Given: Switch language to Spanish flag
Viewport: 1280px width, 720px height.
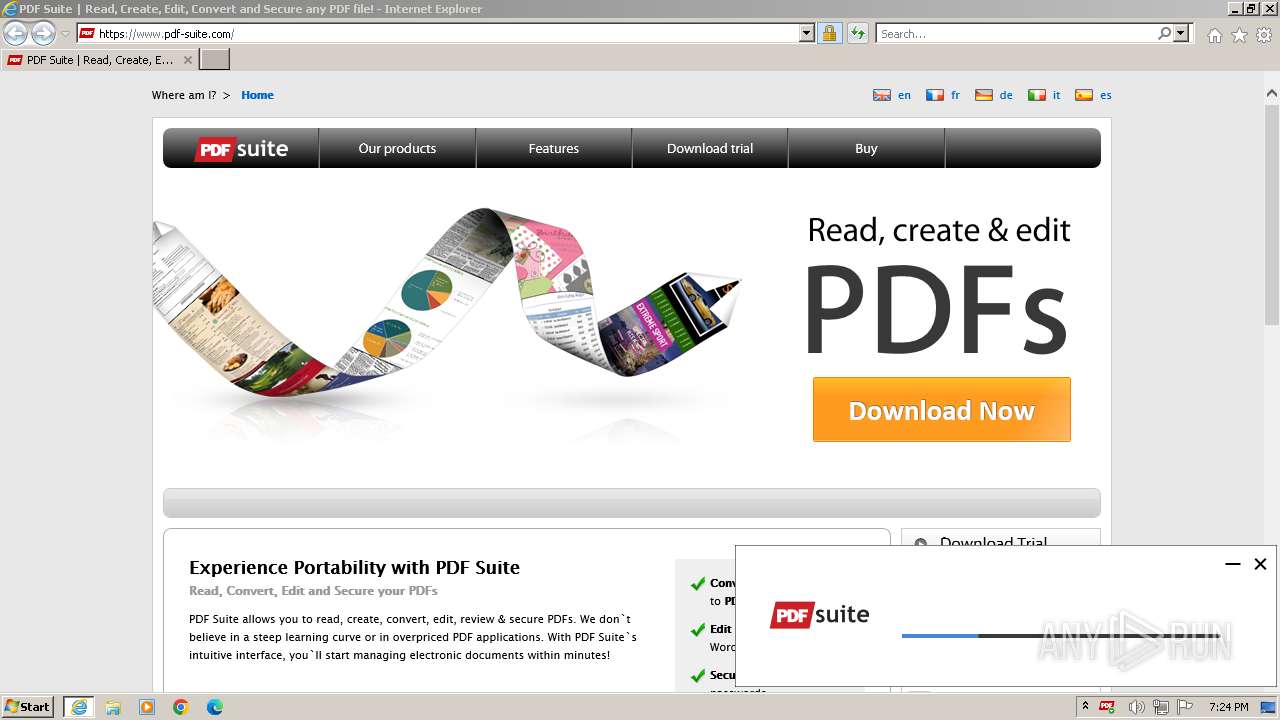Looking at the screenshot, I should click(x=1084, y=95).
